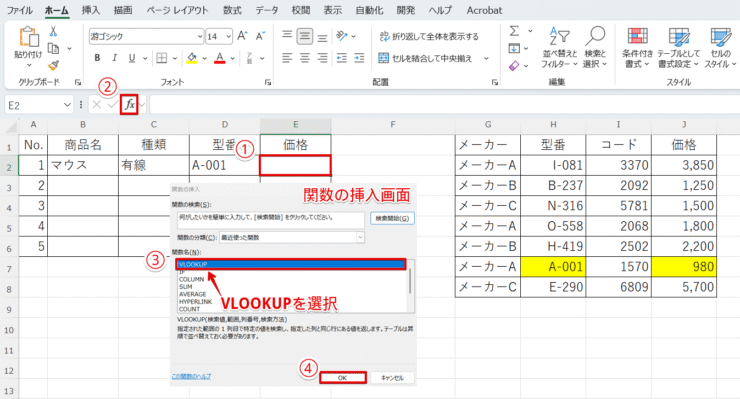Image resolution: width=740 pixels, height=399 pixels.
Task: Increase font size with large A icon
Action: point(242,36)
